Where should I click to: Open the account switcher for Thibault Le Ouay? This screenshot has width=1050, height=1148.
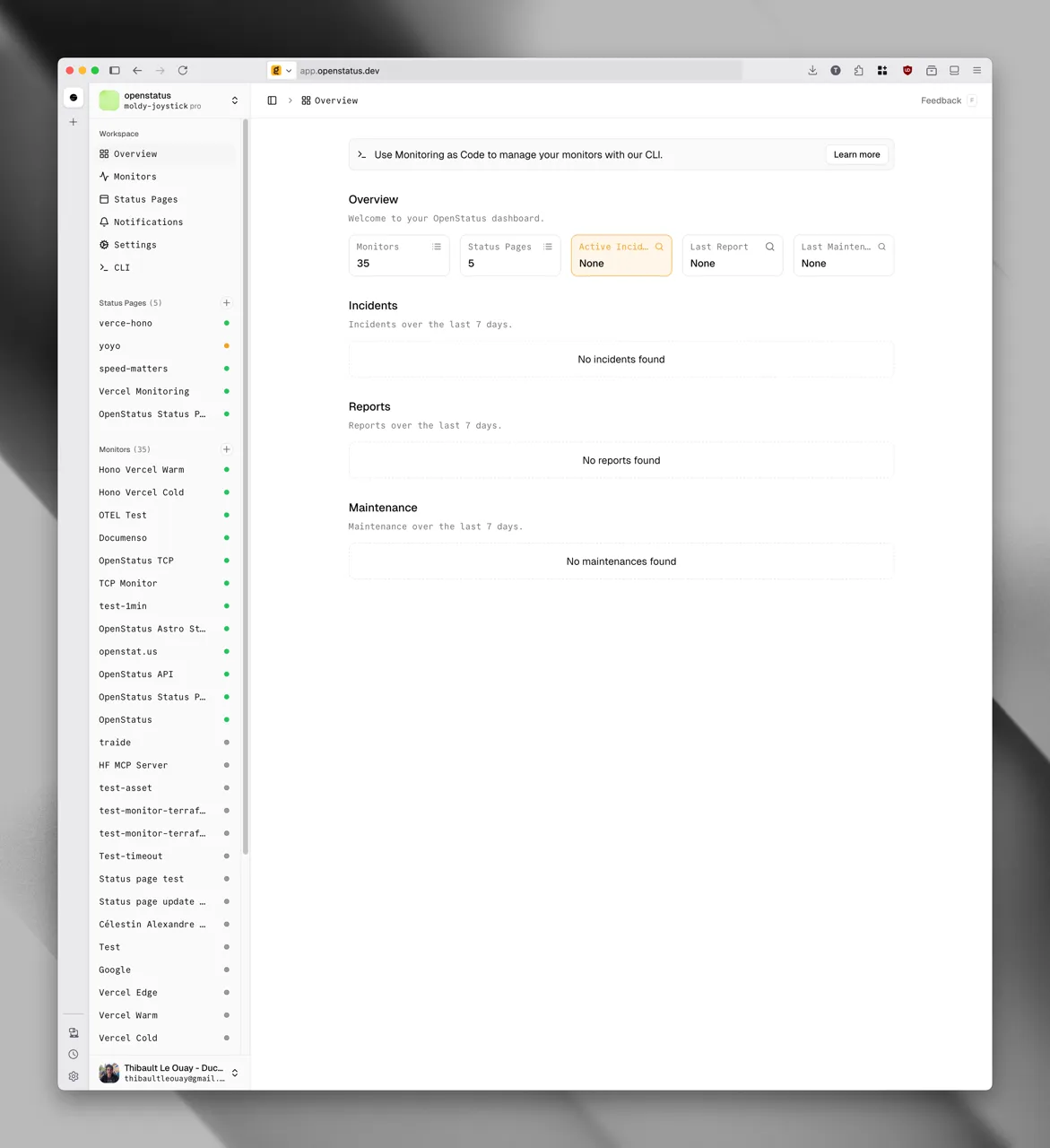pyautogui.click(x=234, y=1072)
